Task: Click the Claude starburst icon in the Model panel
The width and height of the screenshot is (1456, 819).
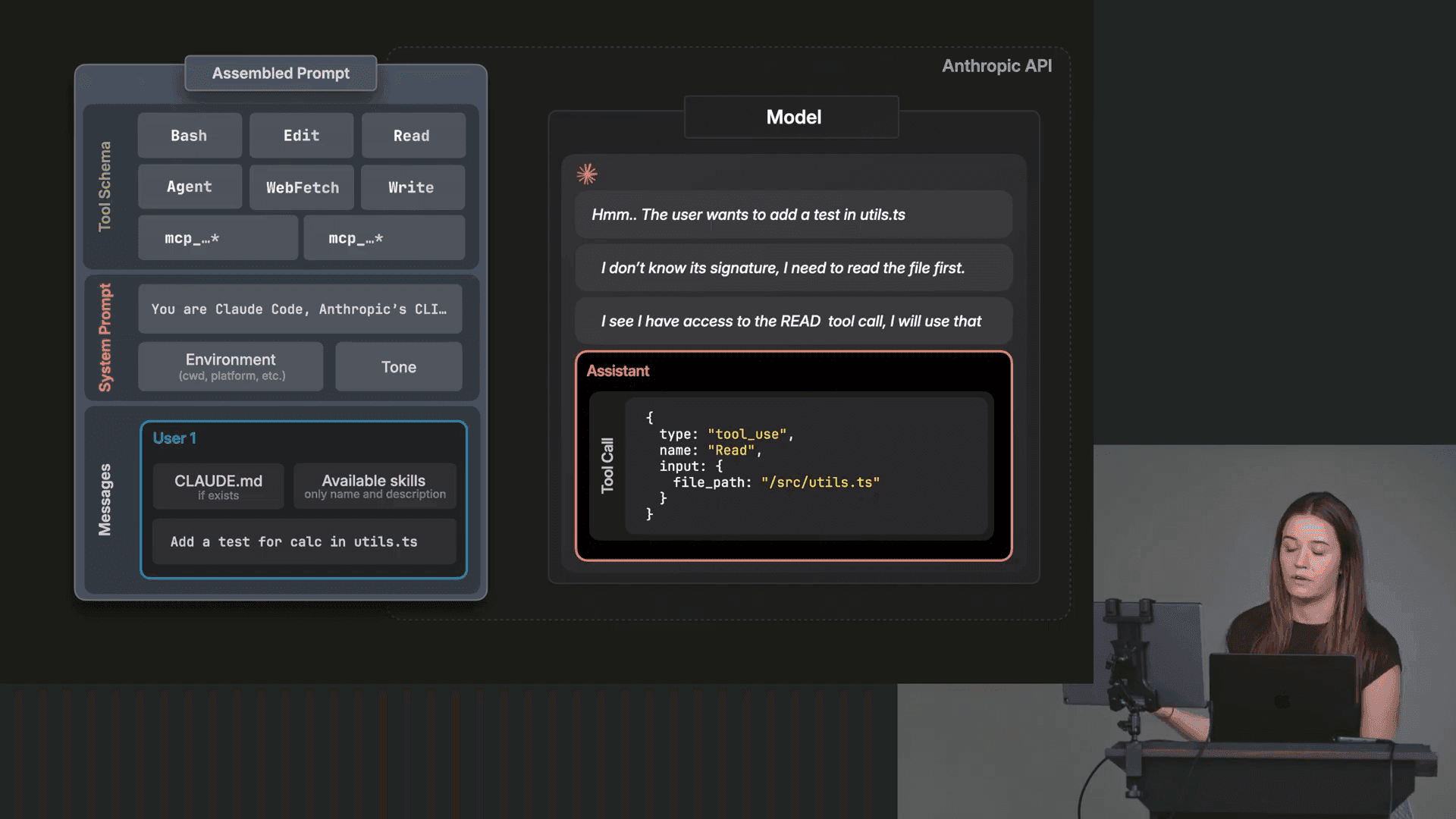Action: pos(586,174)
